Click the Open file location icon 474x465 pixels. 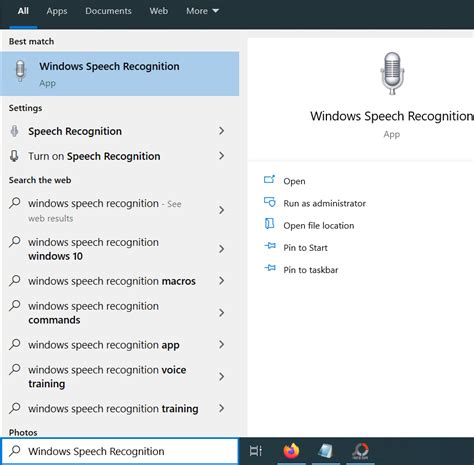pos(269,224)
